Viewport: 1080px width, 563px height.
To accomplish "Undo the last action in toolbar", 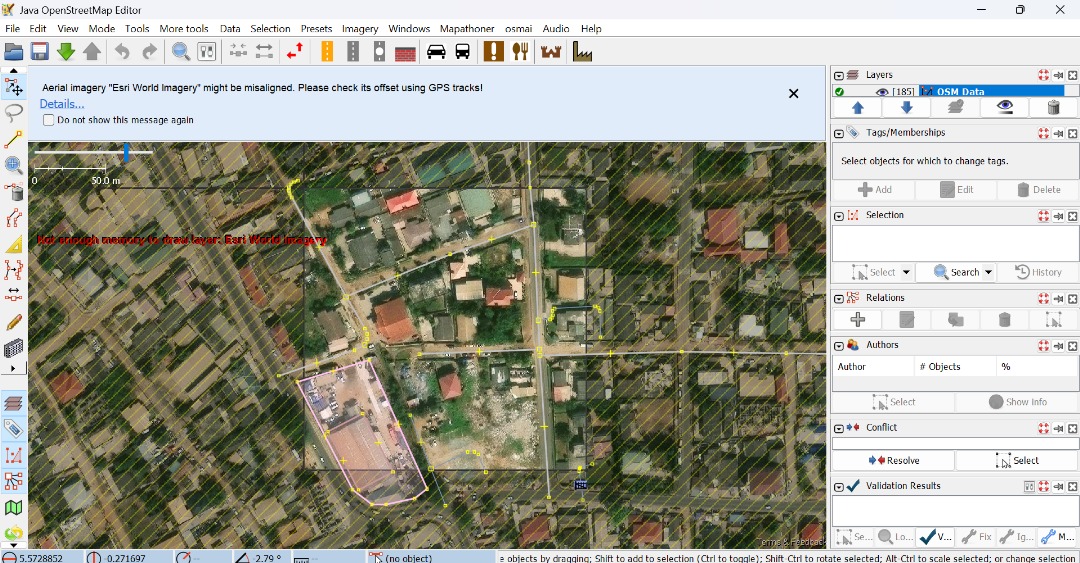I will pyautogui.click(x=122, y=52).
